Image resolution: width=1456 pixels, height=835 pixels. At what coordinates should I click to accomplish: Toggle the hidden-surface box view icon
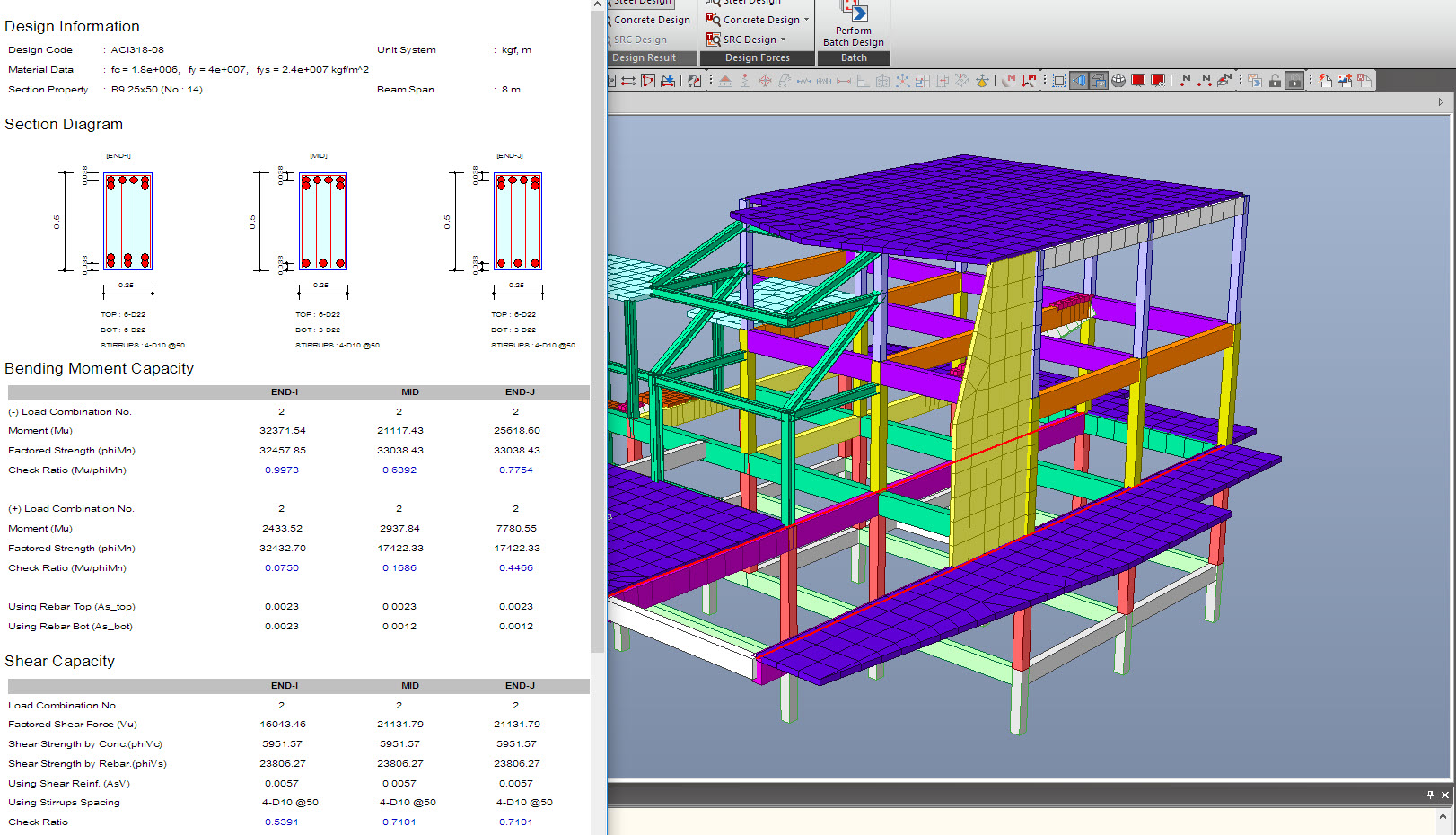[x=1099, y=81]
